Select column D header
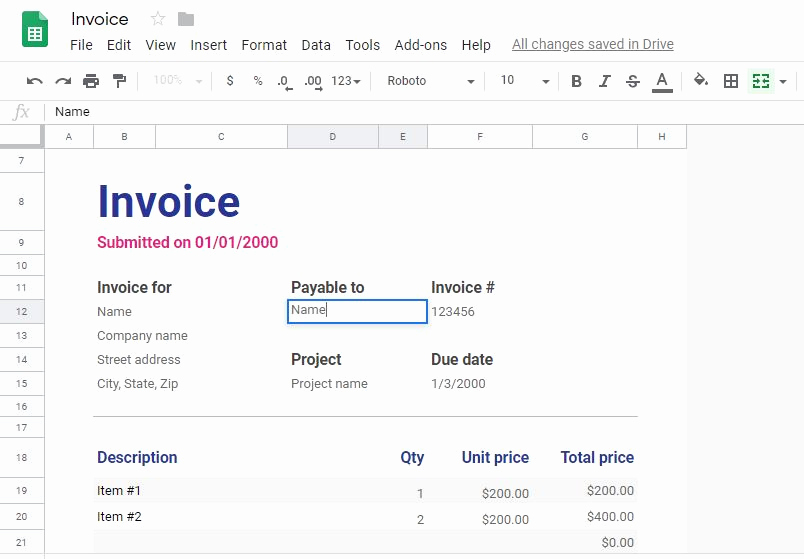This screenshot has width=804, height=559. coord(333,137)
